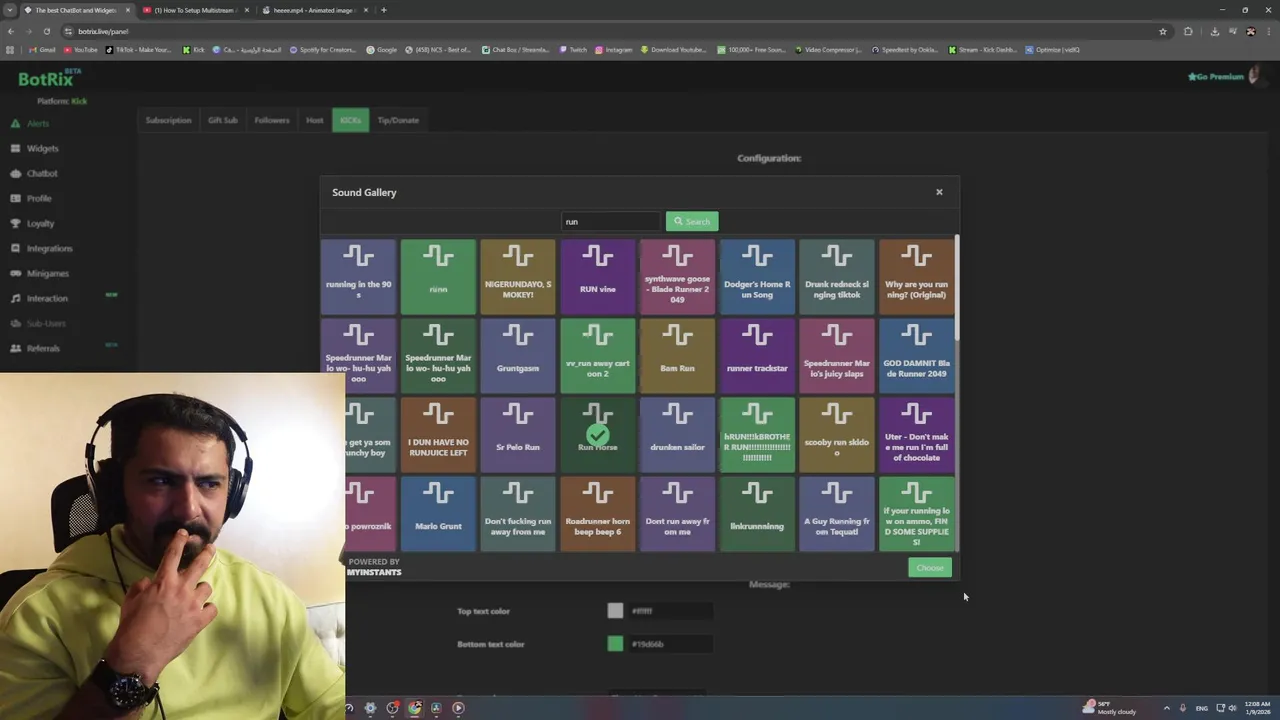The height and width of the screenshot is (720, 1280).
Task: Switch to the Host tab
Action: (x=314, y=120)
